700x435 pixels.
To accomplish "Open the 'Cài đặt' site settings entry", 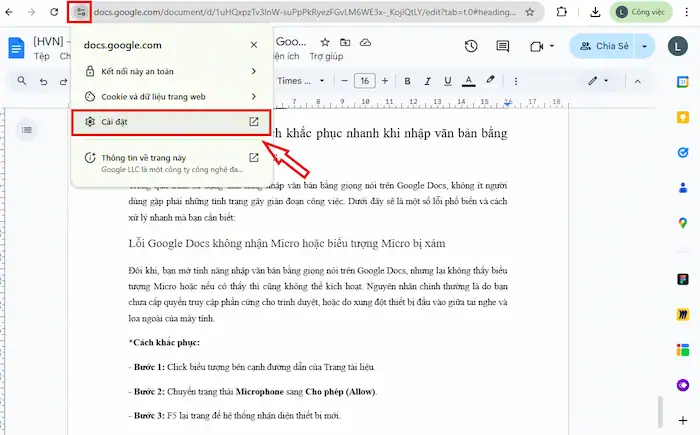I will point(170,122).
